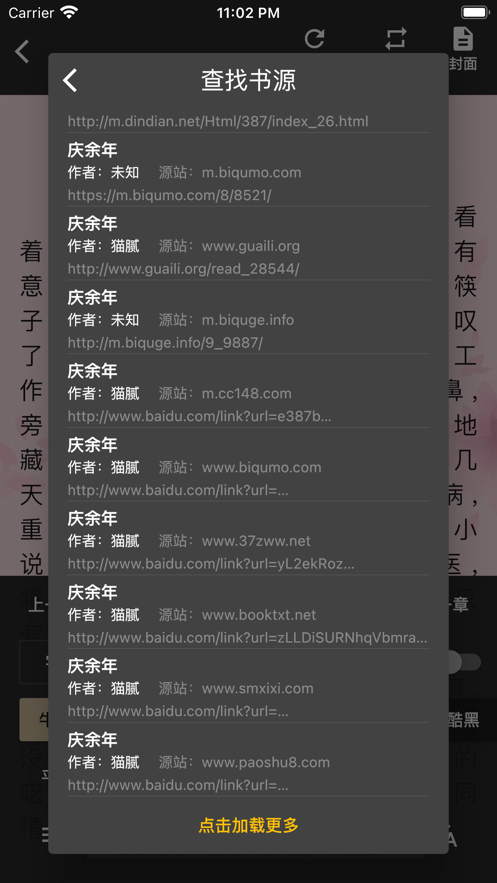Select the 酷黑 theme option
Screen dimensions: 497x883
464,719
